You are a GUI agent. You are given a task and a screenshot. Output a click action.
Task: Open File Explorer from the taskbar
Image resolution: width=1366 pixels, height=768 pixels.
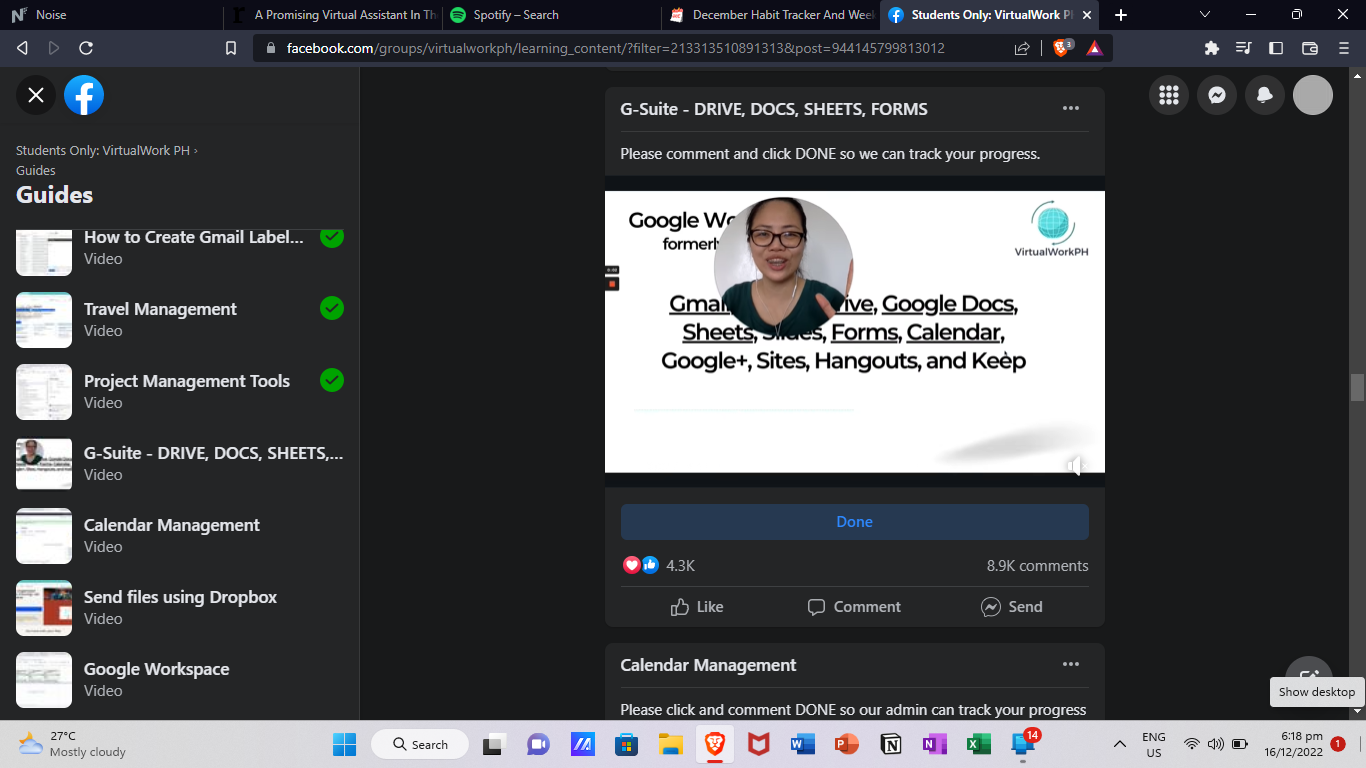(670, 744)
